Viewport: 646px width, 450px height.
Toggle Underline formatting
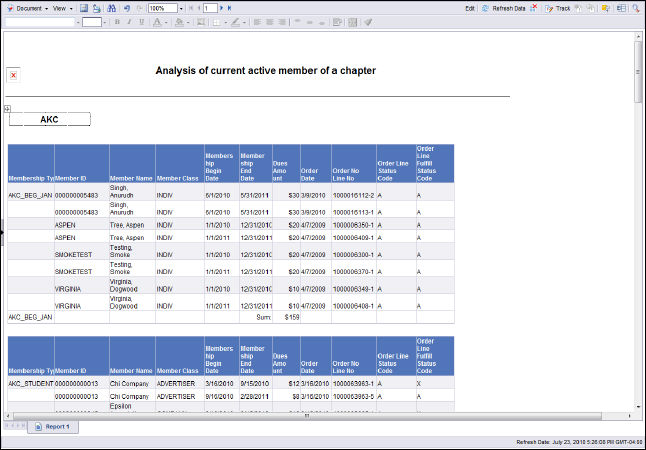point(140,21)
